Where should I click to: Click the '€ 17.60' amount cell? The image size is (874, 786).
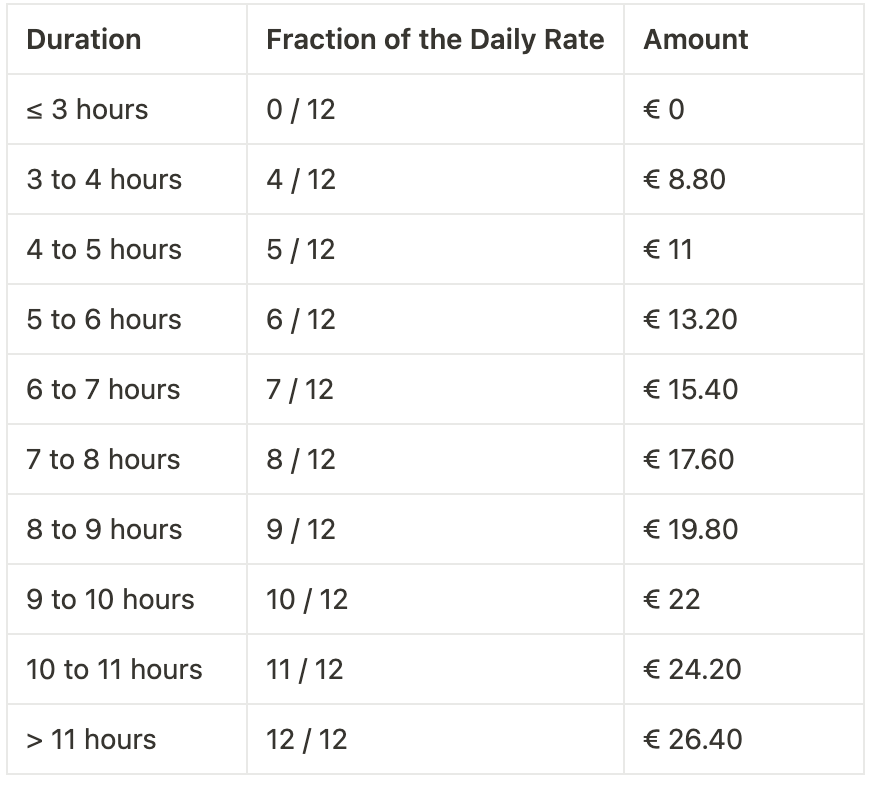[744, 459]
